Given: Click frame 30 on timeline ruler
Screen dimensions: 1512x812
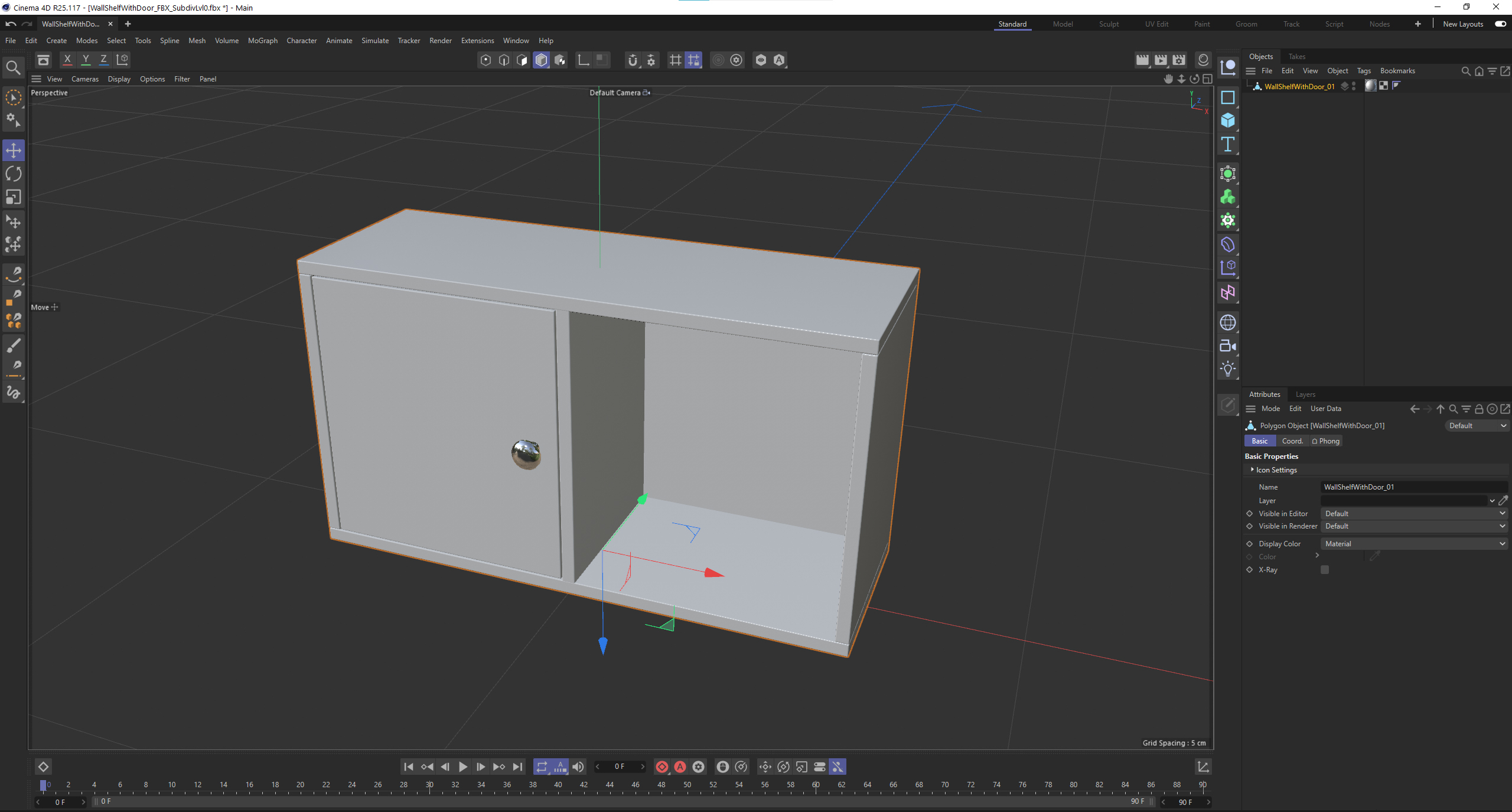Looking at the screenshot, I should coord(429,785).
